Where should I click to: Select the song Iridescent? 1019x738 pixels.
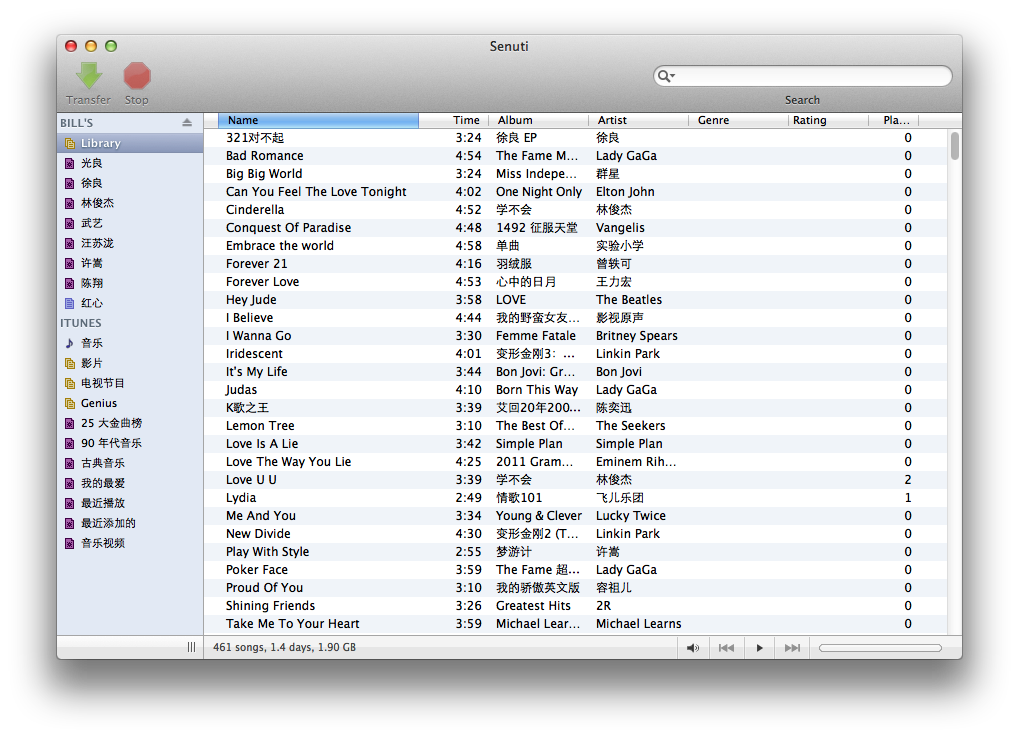[575, 354]
